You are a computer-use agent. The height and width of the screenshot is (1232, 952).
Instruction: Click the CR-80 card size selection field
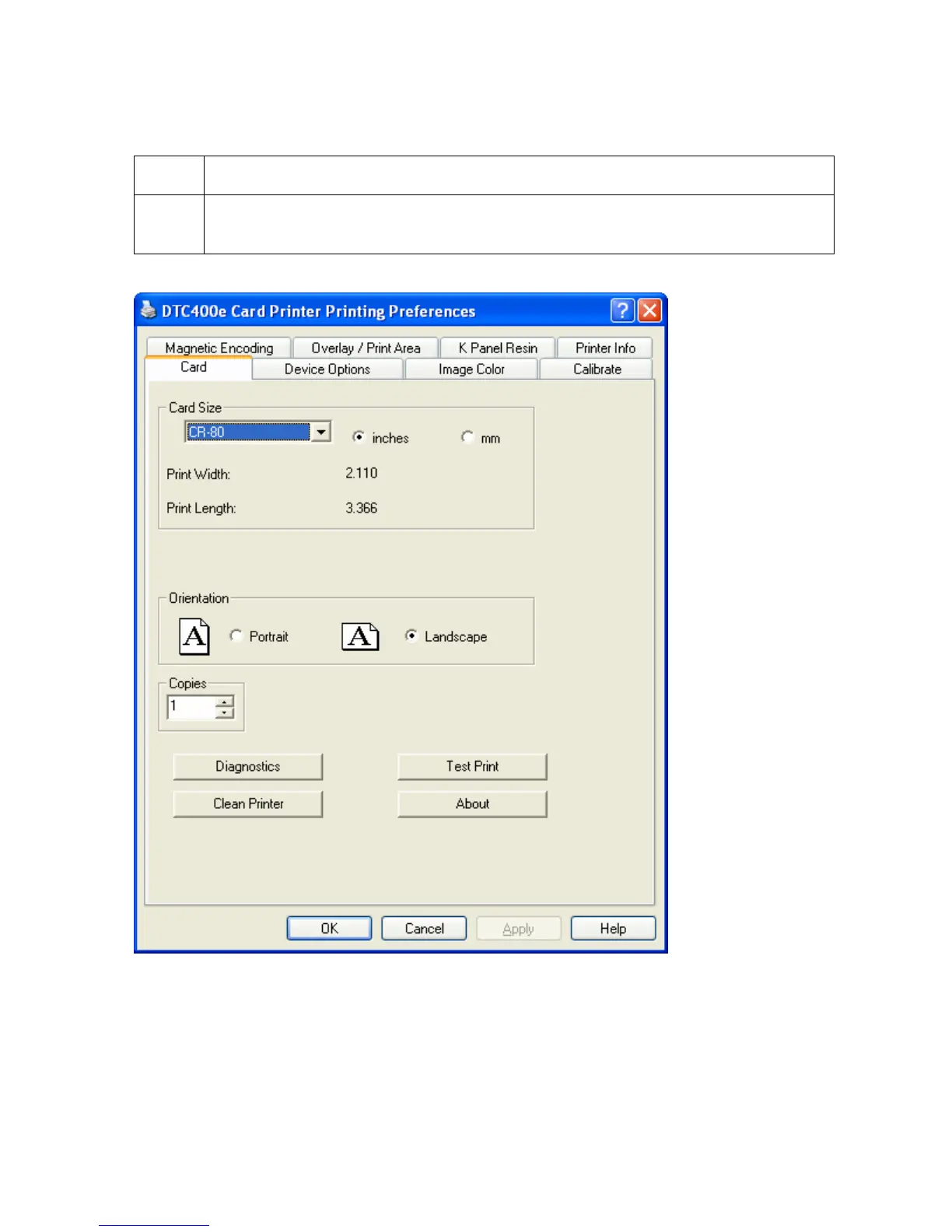click(x=248, y=432)
